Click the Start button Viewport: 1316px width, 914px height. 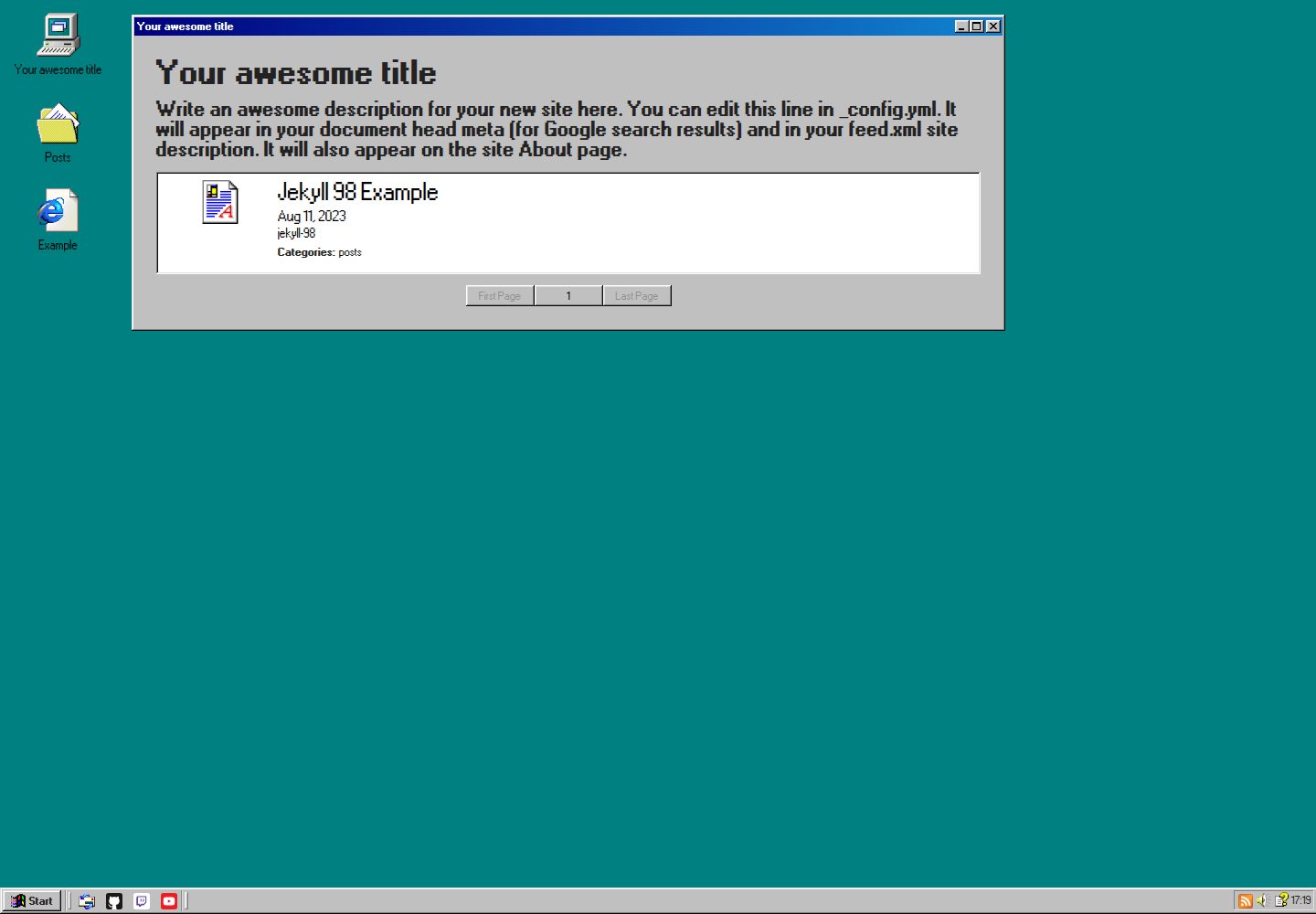click(32, 901)
